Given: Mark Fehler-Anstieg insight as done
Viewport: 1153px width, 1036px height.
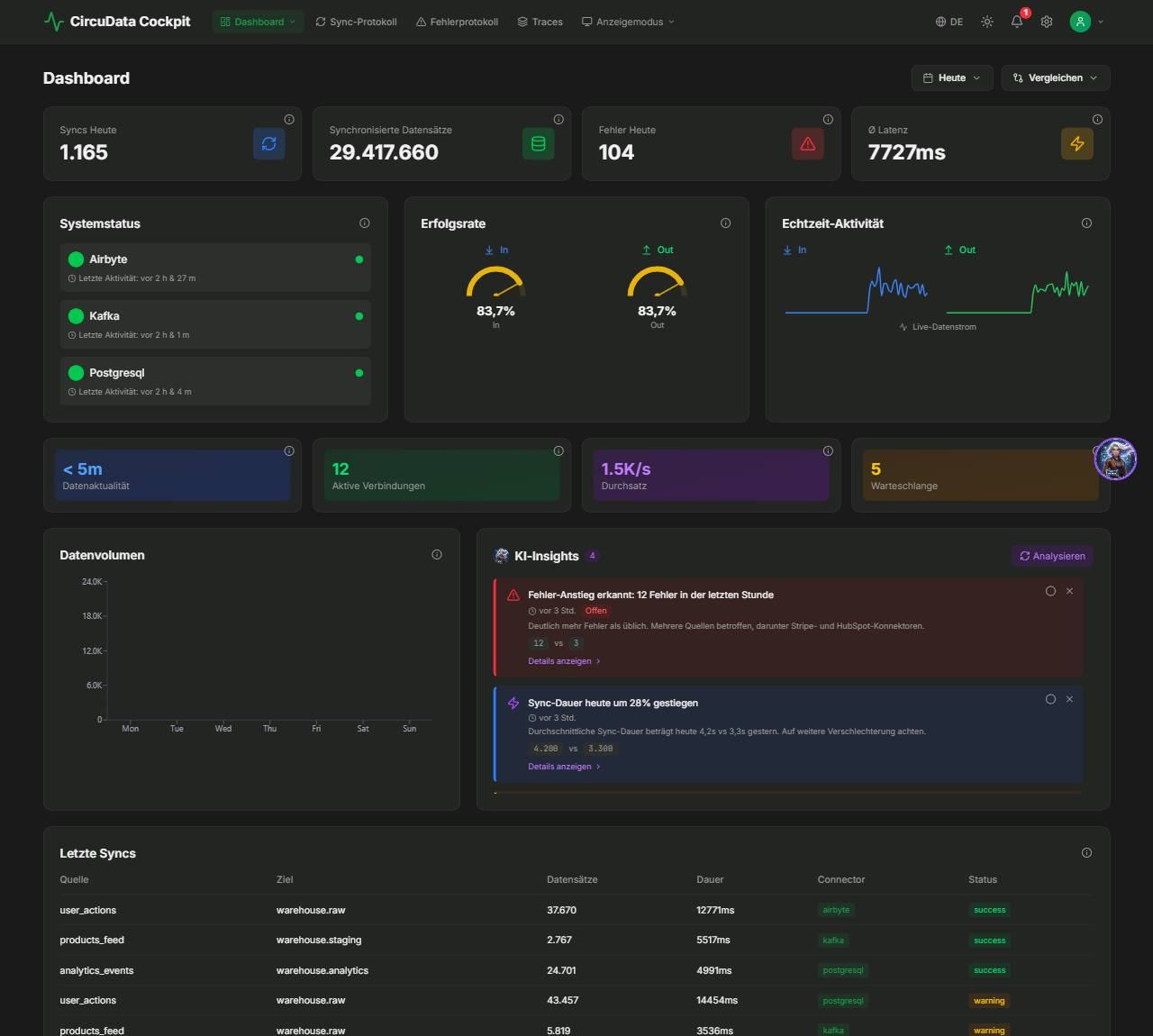Looking at the screenshot, I should [x=1050, y=591].
